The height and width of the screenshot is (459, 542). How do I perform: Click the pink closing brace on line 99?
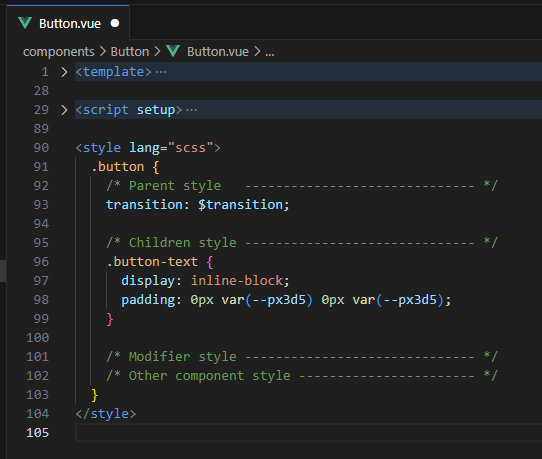110,319
